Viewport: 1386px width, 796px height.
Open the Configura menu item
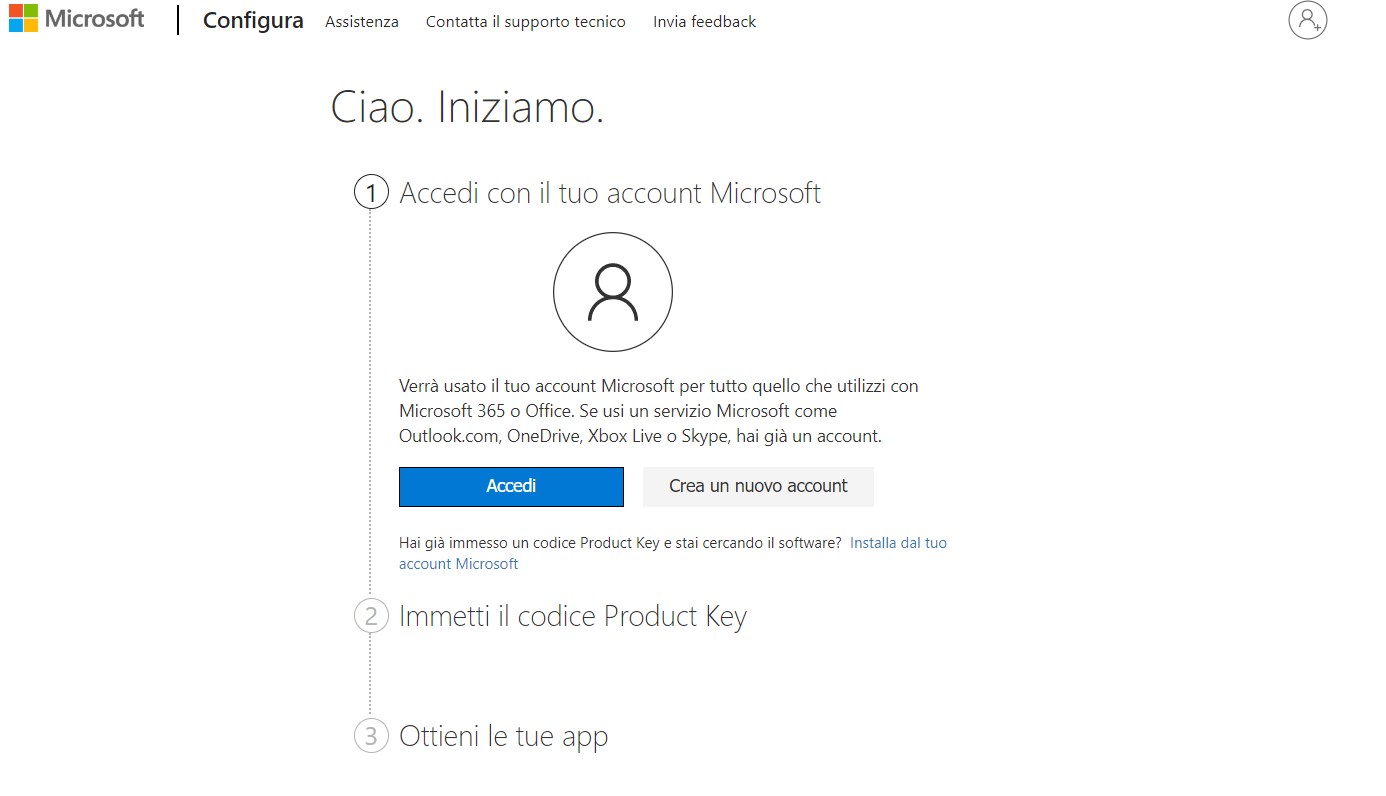click(252, 20)
